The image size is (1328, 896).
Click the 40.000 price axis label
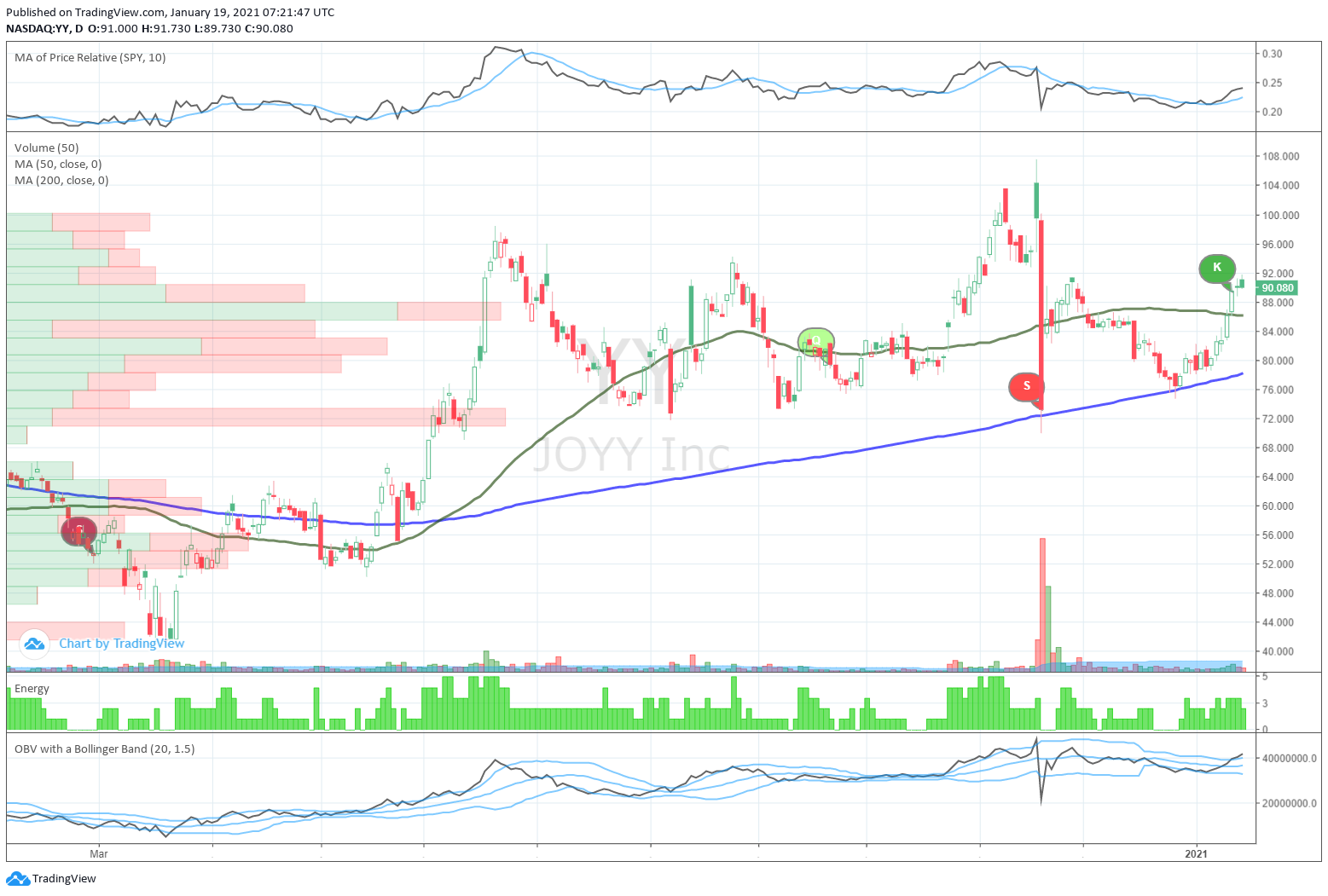pyautogui.click(x=1279, y=651)
